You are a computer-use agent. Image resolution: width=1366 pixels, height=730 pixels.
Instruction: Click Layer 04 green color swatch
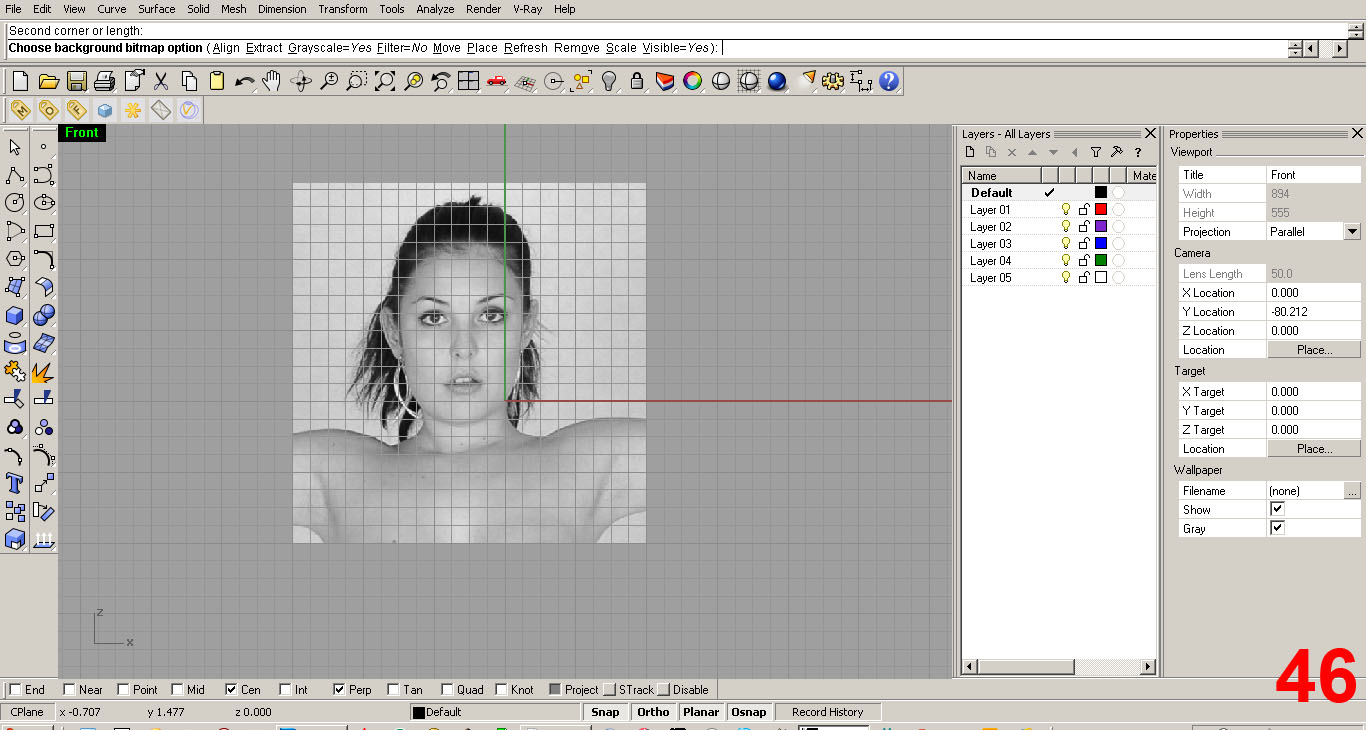[x=1101, y=261]
